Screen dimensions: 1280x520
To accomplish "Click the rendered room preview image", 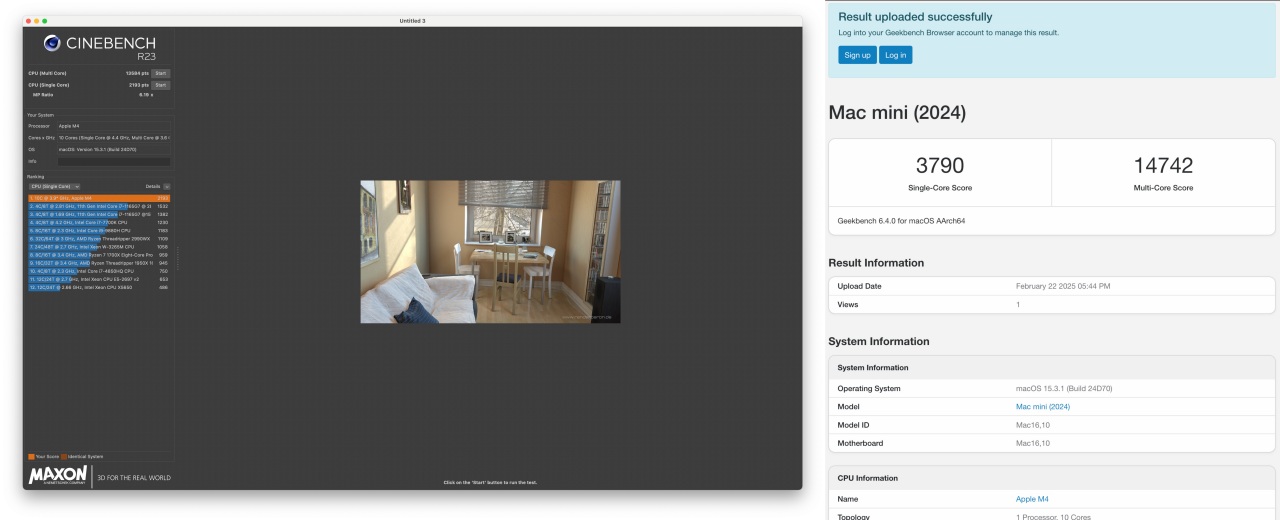I will coord(490,251).
